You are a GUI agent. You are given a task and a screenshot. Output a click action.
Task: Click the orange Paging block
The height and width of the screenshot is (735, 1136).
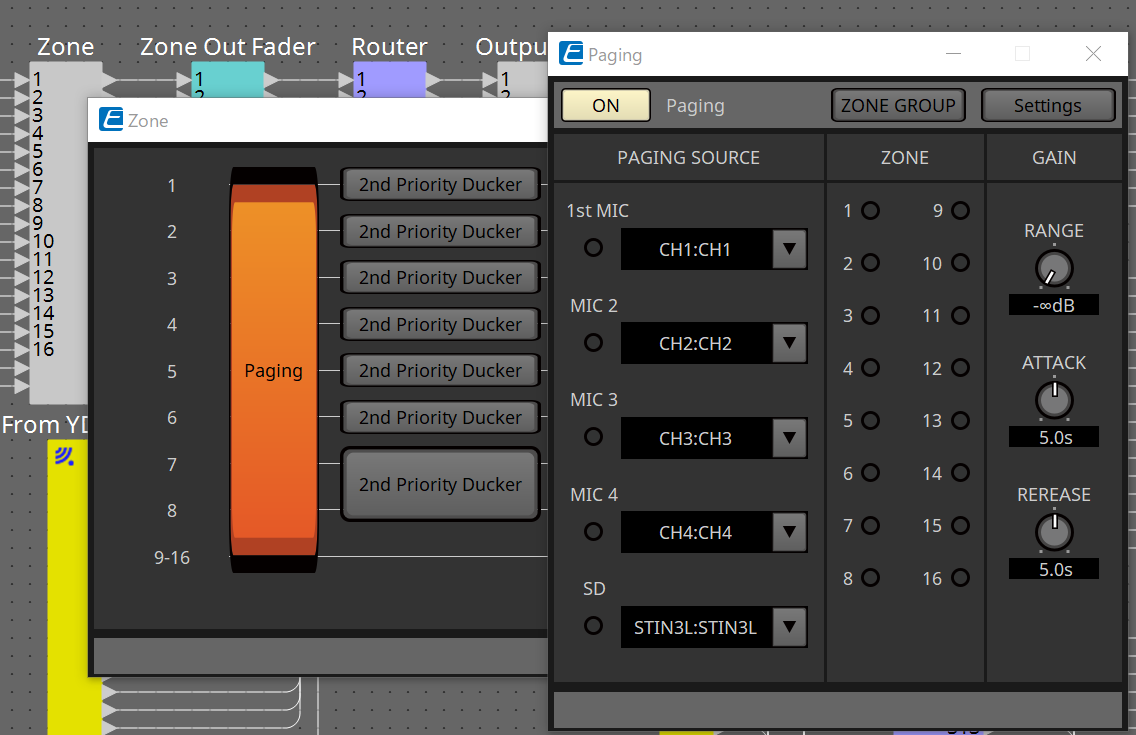[x=273, y=370]
